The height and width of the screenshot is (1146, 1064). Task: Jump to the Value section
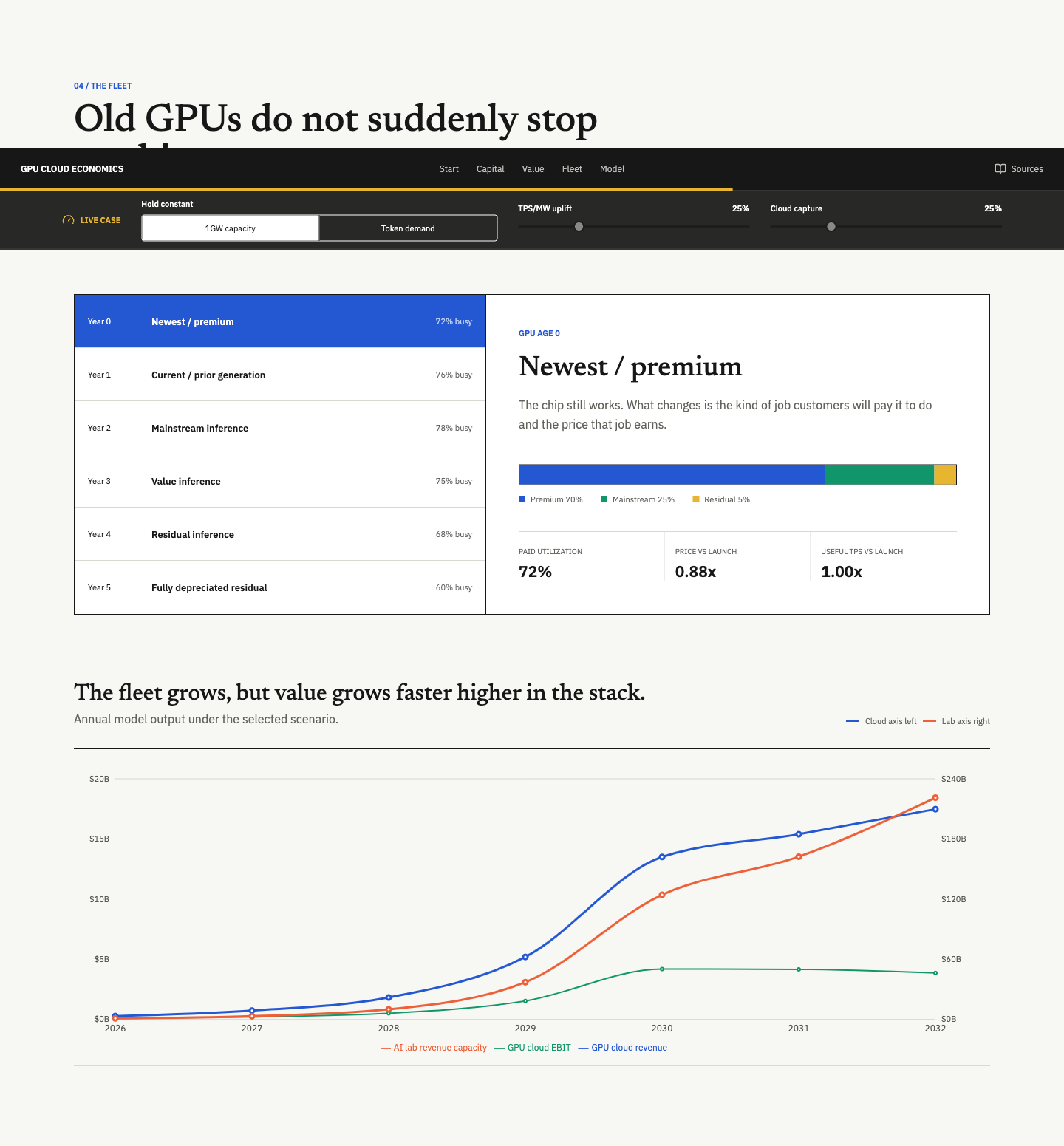(x=533, y=169)
